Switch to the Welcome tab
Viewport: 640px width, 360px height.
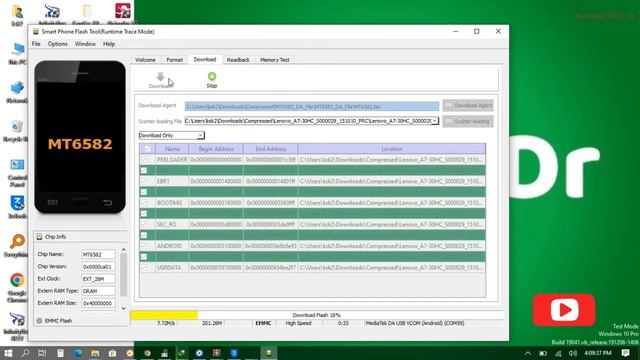point(145,60)
